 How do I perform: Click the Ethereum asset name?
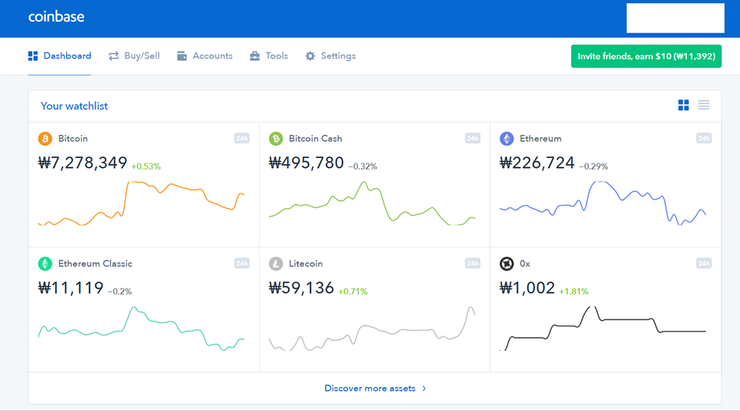[540, 139]
